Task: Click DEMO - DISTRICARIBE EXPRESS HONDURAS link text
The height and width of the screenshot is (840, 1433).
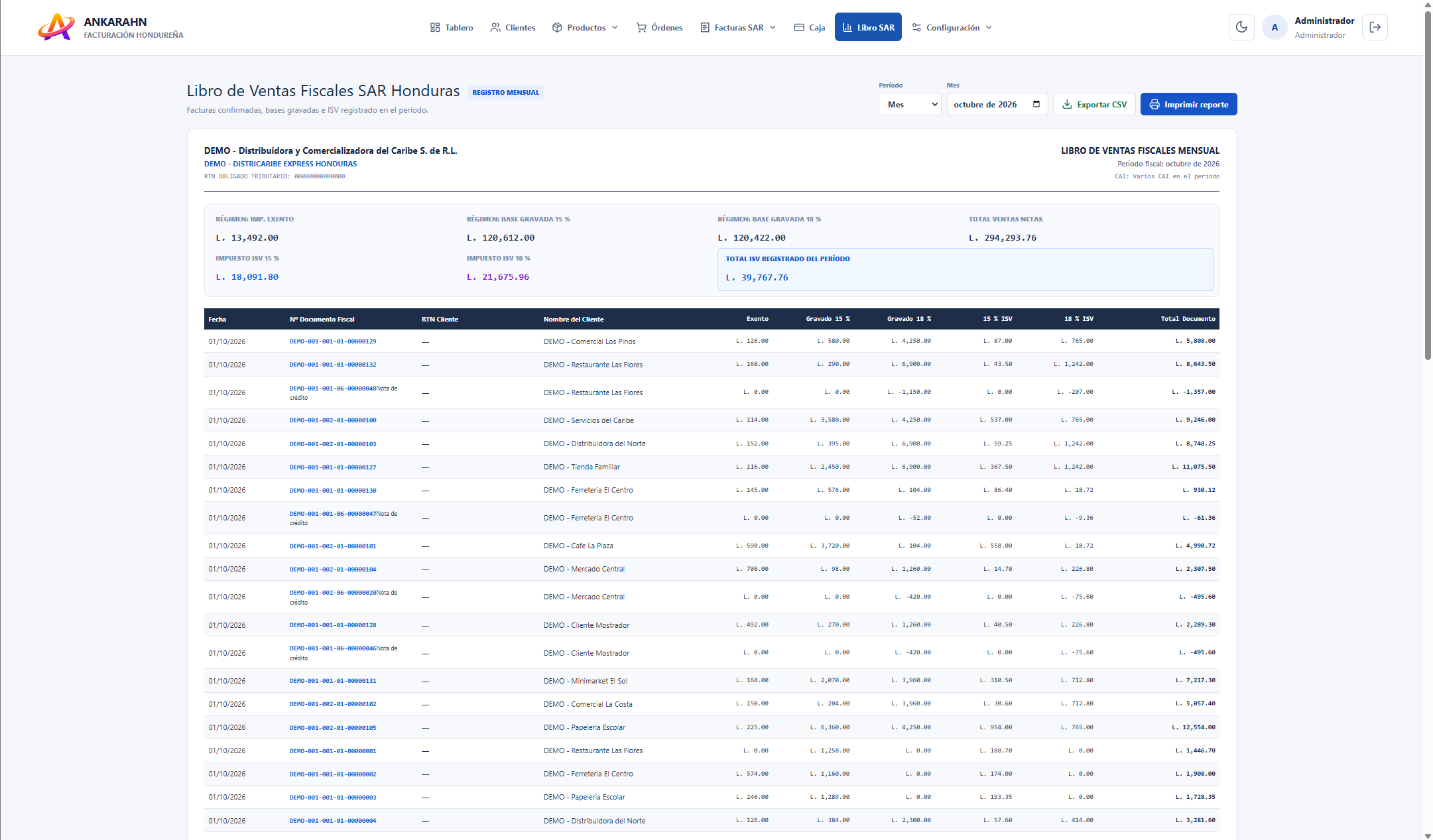Action: tap(280, 164)
